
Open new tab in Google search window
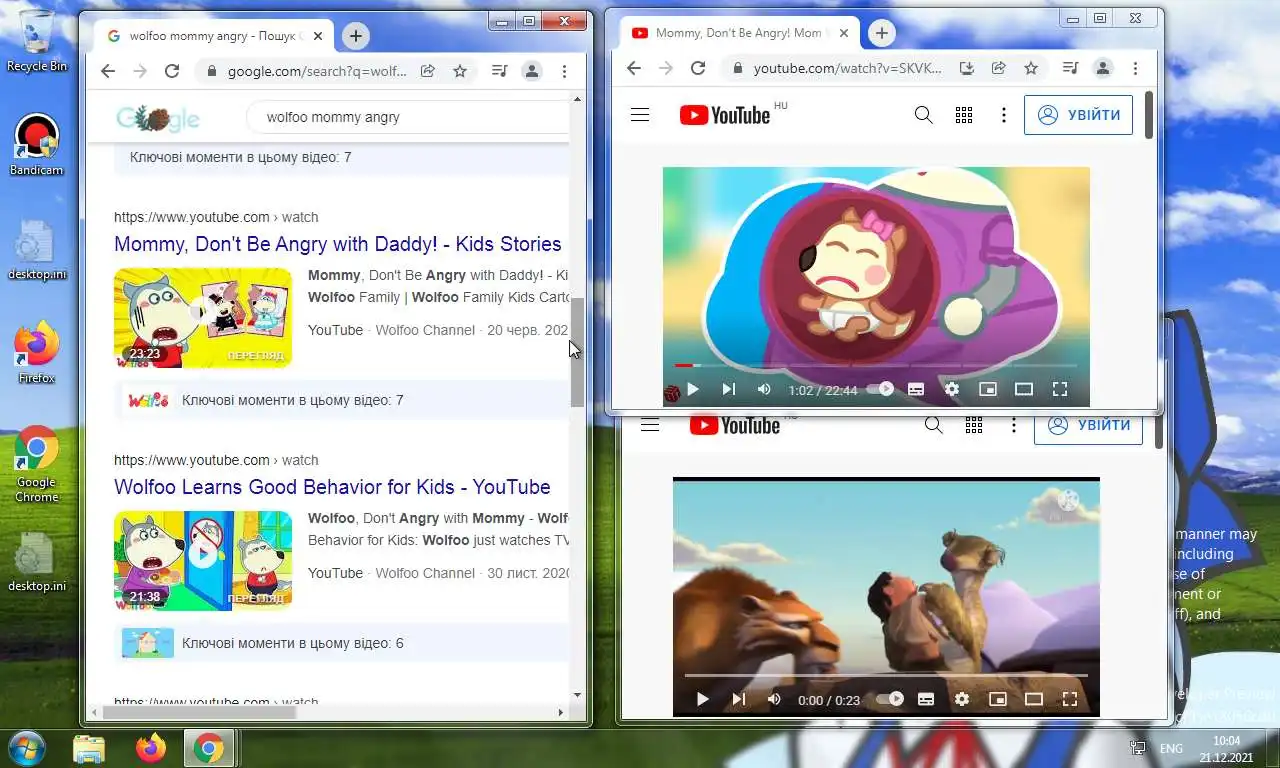(355, 36)
